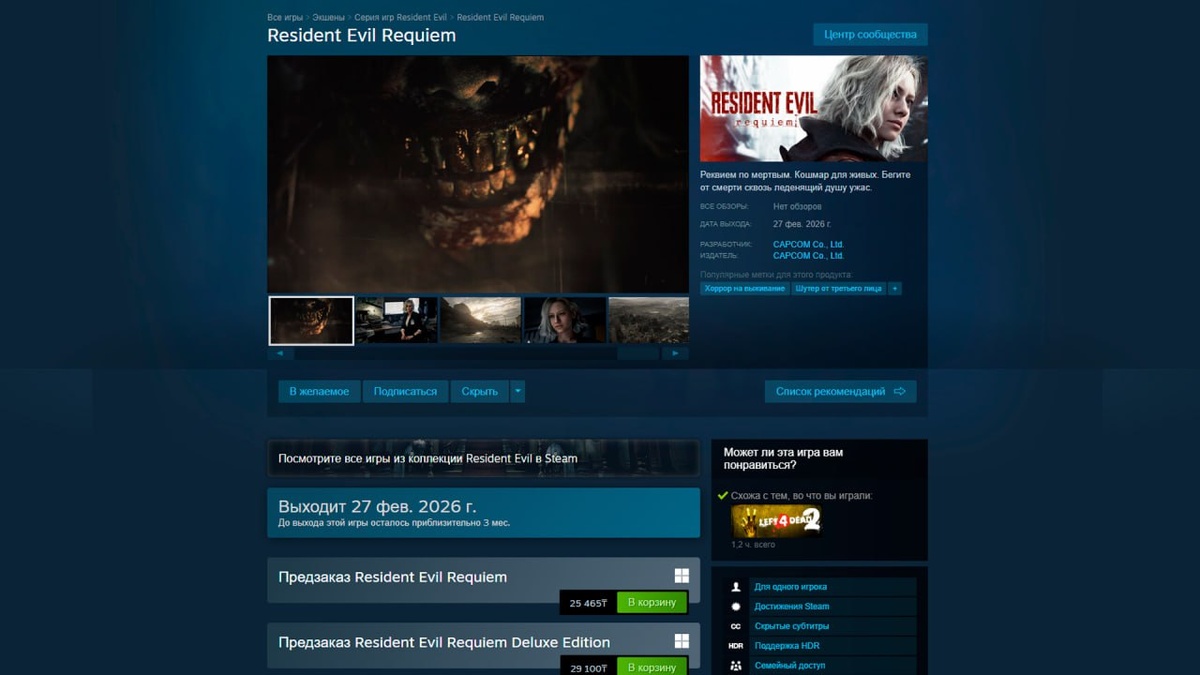
Task: Open 'Список рекомендаций' discovery queue button
Action: coord(840,391)
